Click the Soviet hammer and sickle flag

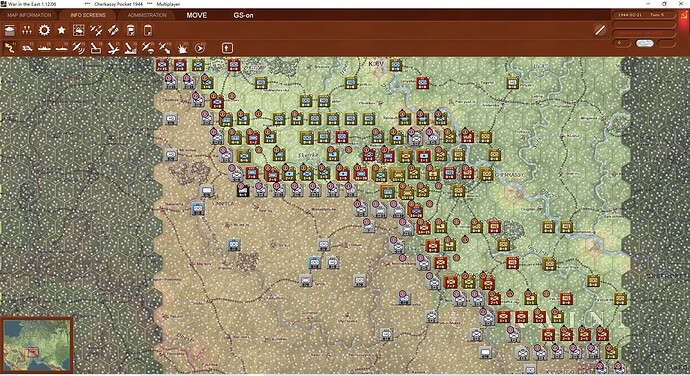pos(683,16)
